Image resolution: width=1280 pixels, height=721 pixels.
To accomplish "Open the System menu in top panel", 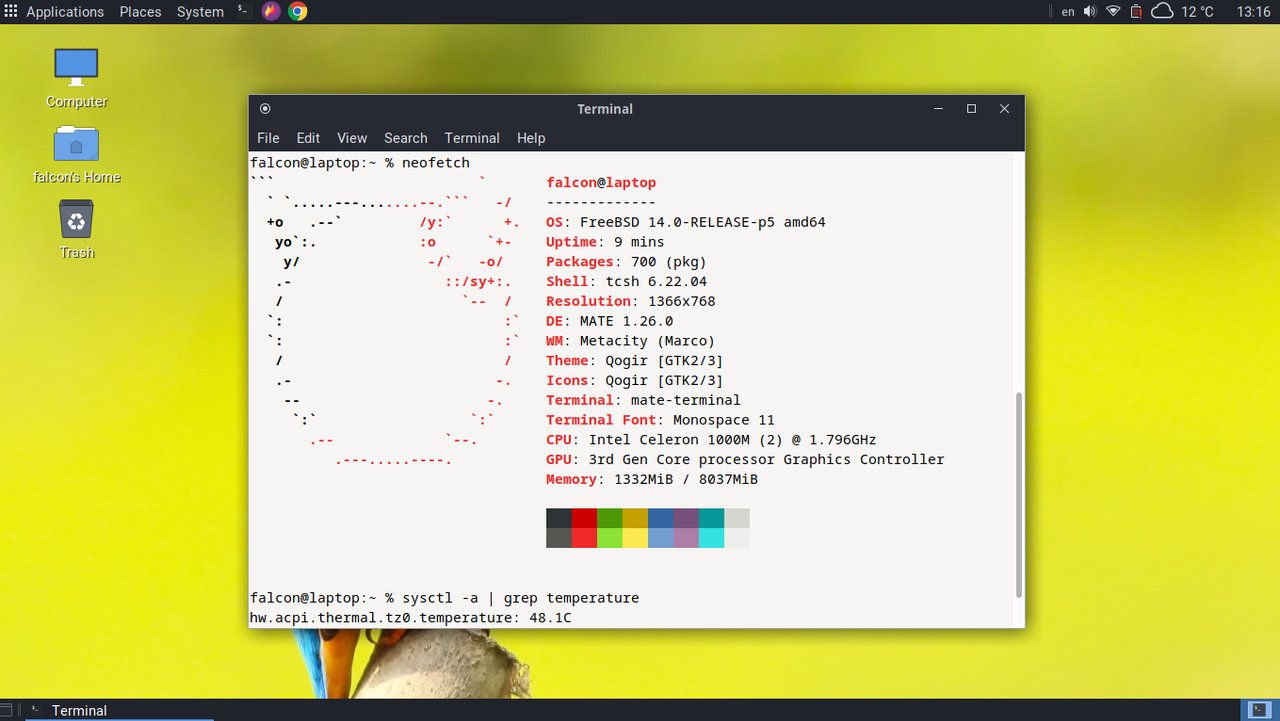I will (200, 12).
